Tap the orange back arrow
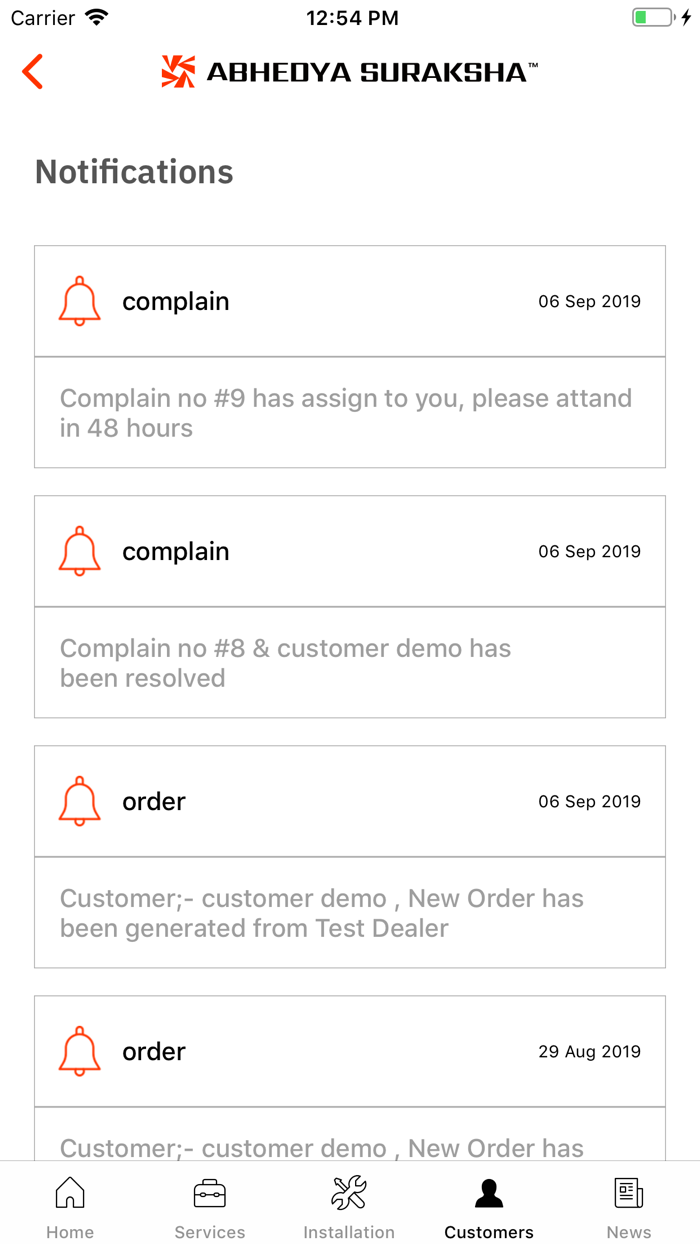The height and width of the screenshot is (1244, 700). [x=33, y=72]
